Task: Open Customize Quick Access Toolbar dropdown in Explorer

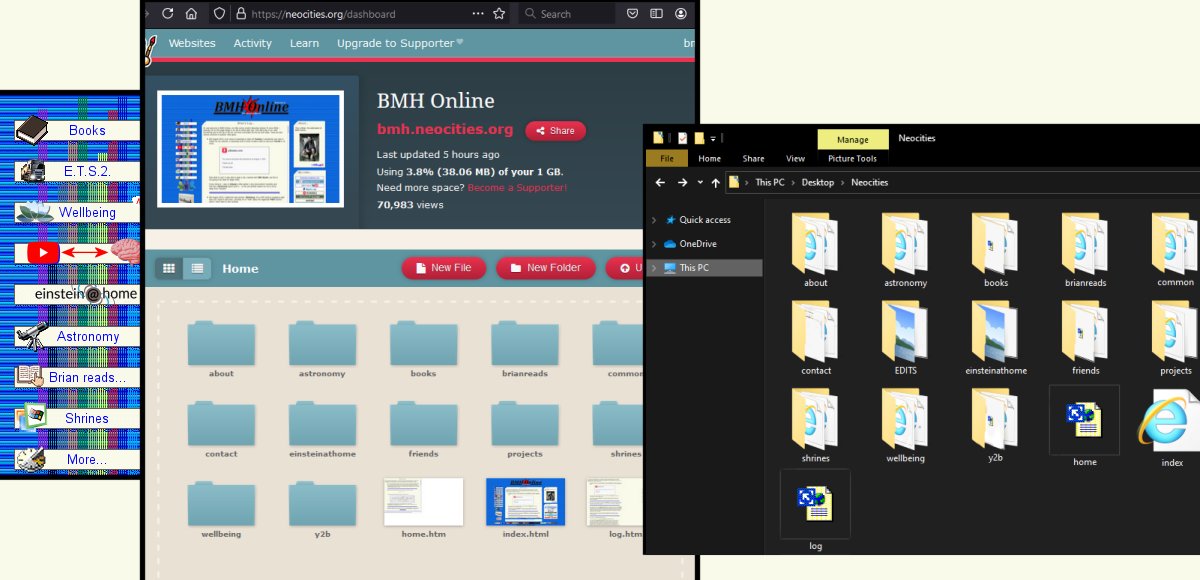Action: pyautogui.click(x=712, y=138)
